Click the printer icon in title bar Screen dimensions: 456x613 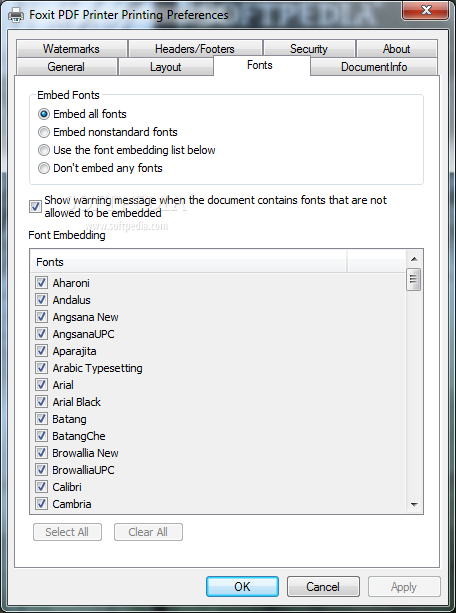(x=16, y=15)
